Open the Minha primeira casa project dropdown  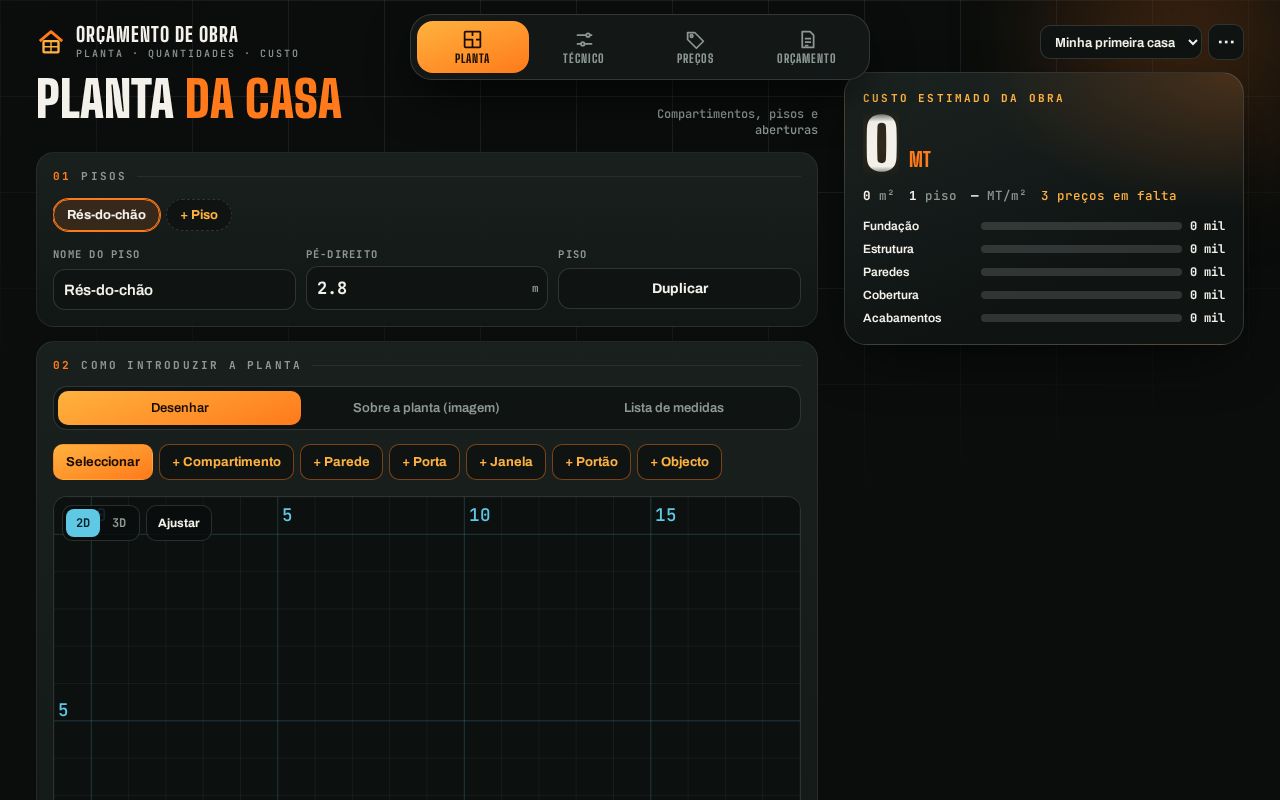(x=1121, y=42)
